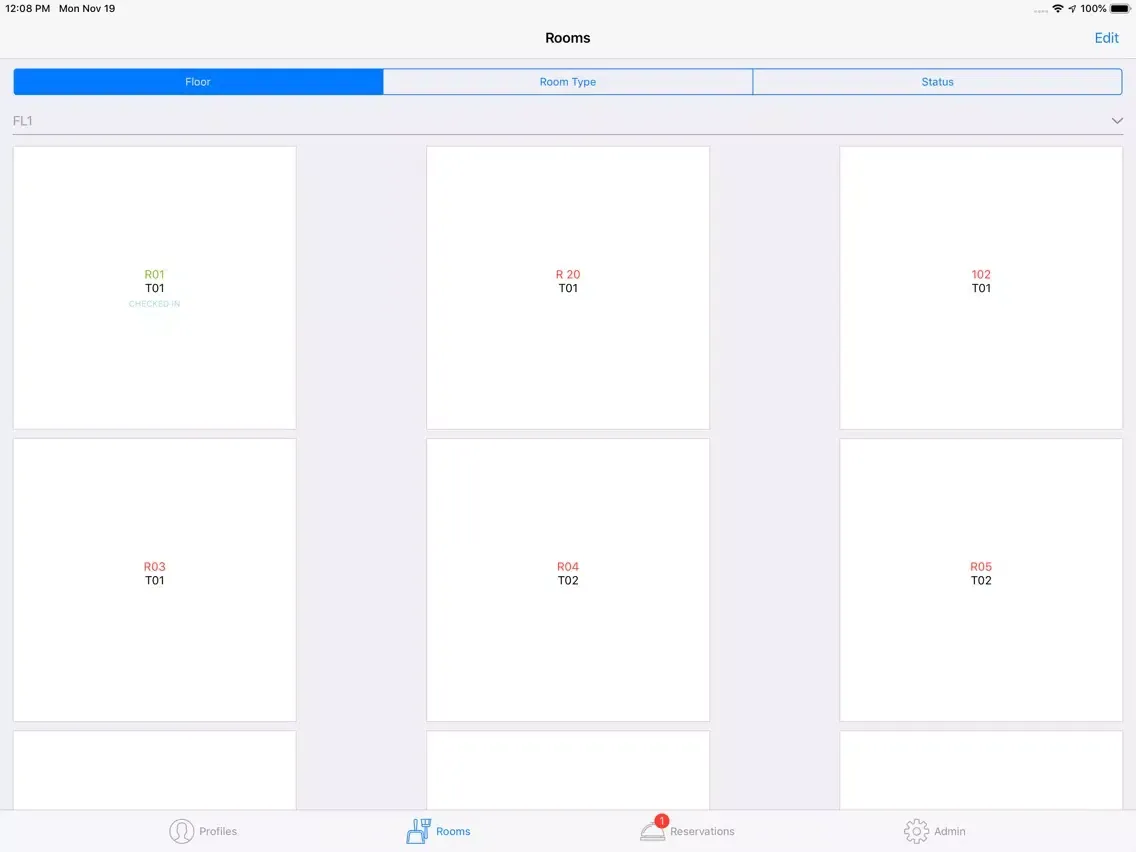
Task: Tap the CHECKED IN status label
Action: pyautogui.click(x=154, y=304)
